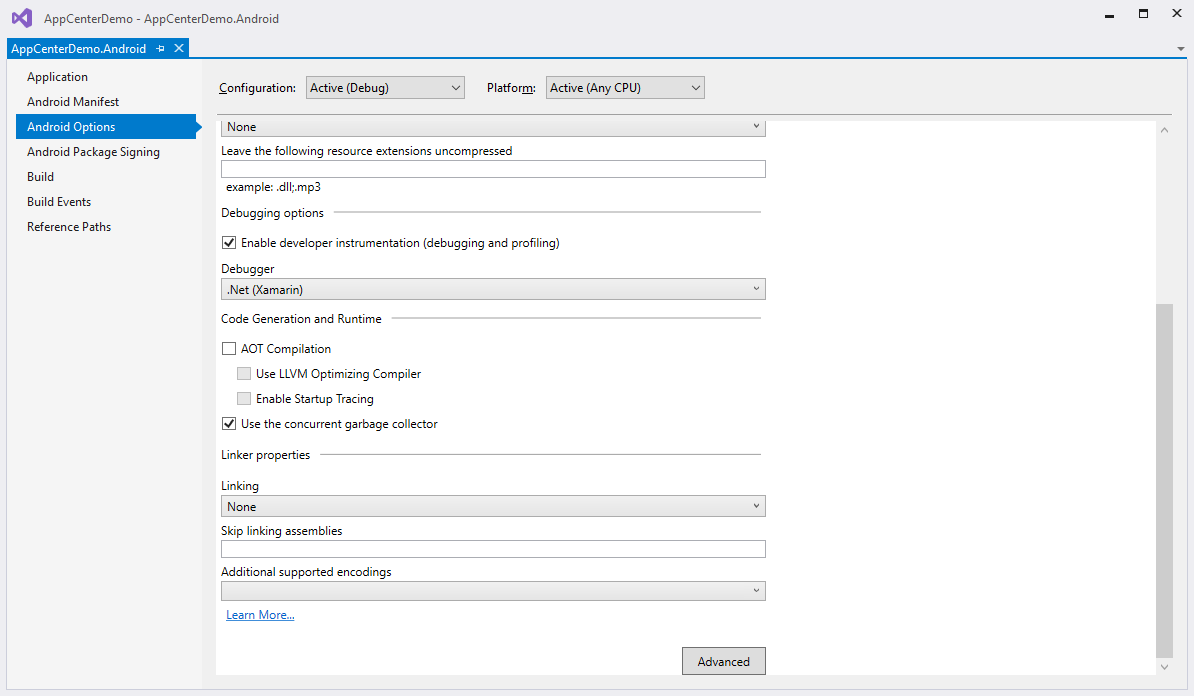The height and width of the screenshot is (696, 1194).
Task: Go to Android Package Signing page
Action: pos(93,152)
